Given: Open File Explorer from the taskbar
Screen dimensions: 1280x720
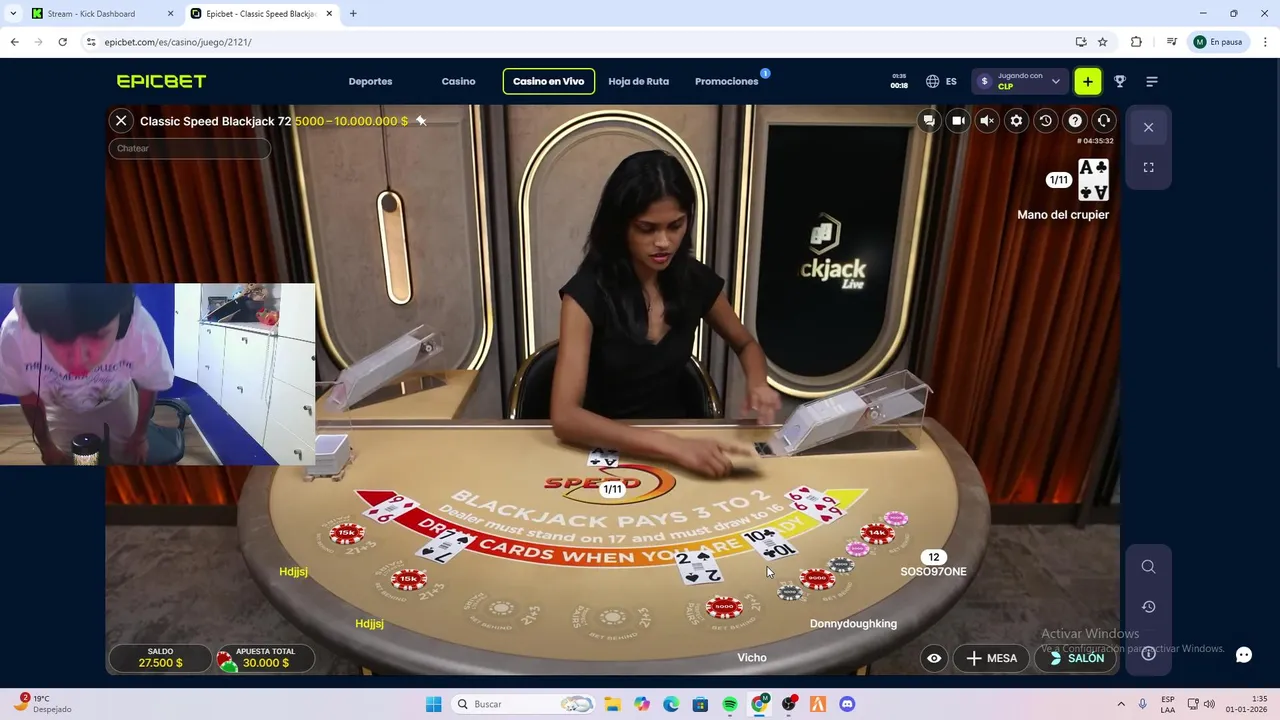Looking at the screenshot, I should coord(612,704).
